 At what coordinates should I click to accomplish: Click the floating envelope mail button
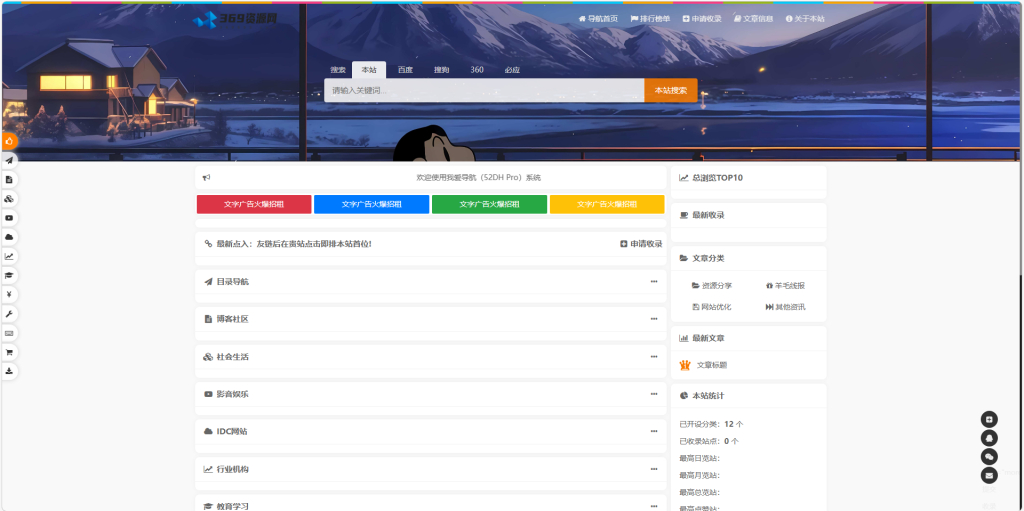(989, 475)
